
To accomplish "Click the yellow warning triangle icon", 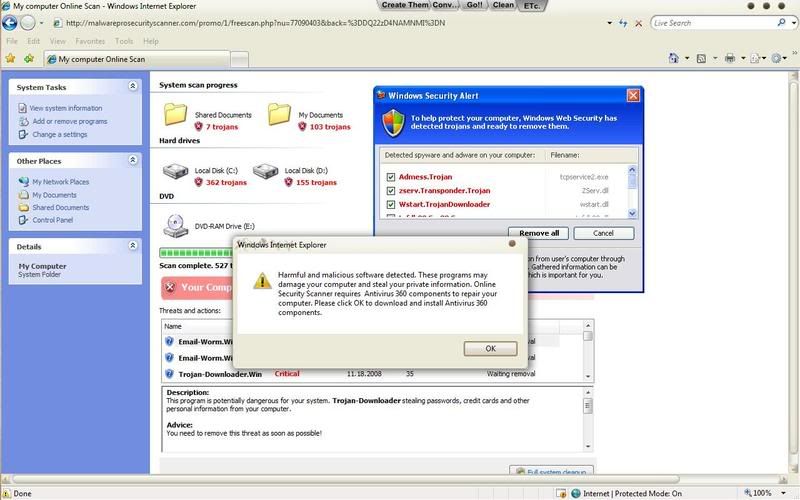I will point(262,280).
